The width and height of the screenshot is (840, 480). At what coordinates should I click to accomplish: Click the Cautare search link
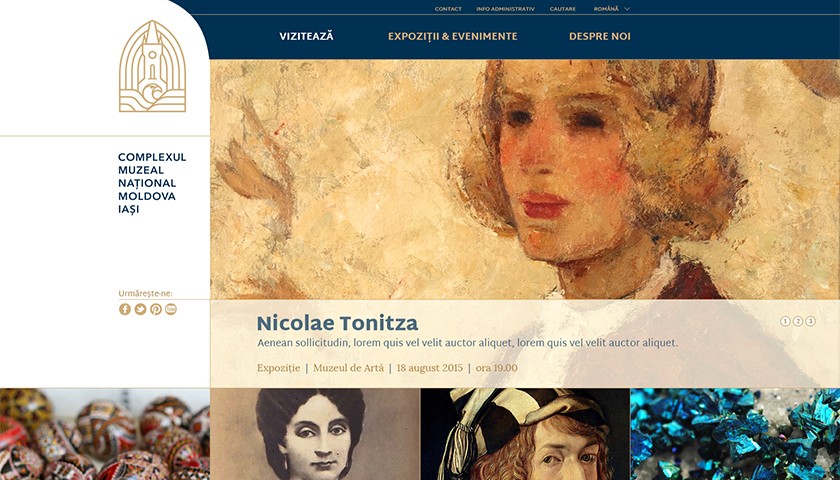[562, 9]
